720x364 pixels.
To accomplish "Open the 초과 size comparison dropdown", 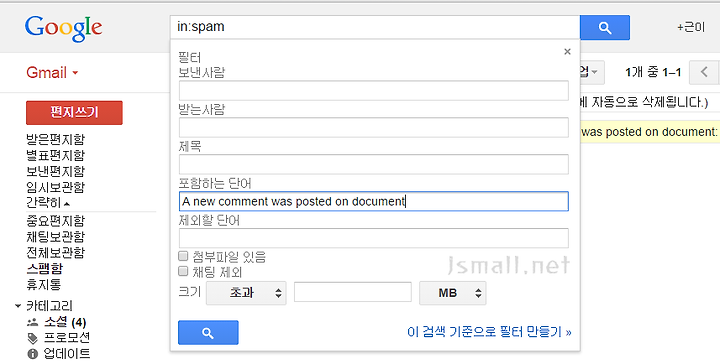I will [x=246, y=293].
